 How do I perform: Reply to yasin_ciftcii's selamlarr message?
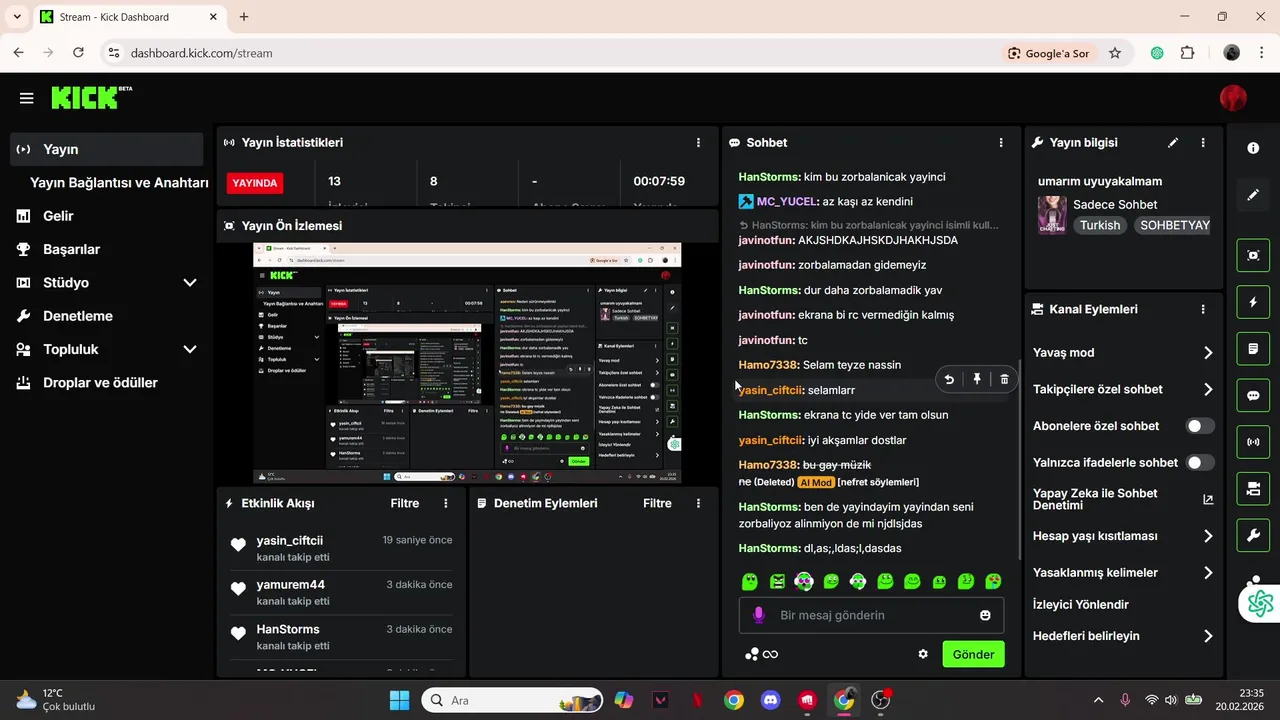click(949, 379)
